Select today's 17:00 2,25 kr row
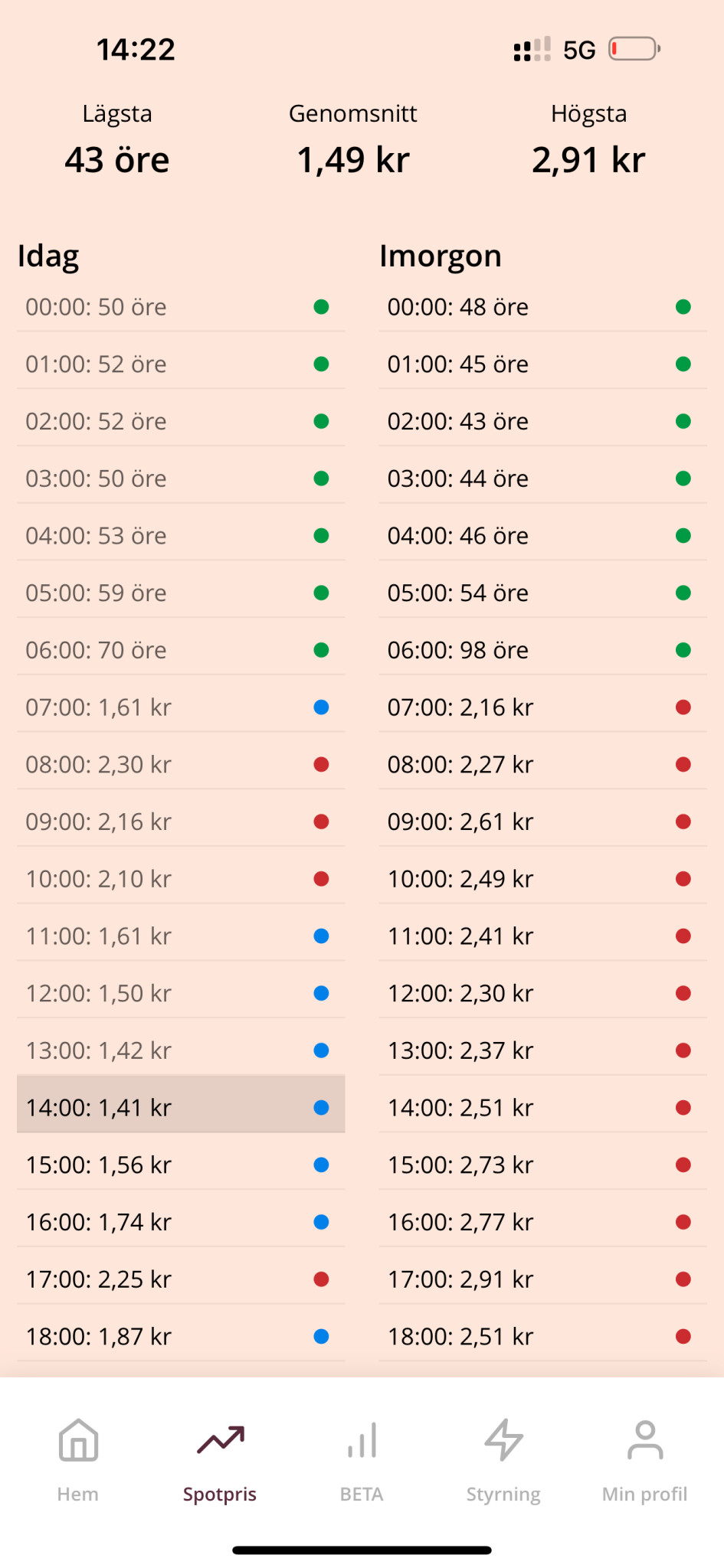The width and height of the screenshot is (724, 1568). 181,1279
